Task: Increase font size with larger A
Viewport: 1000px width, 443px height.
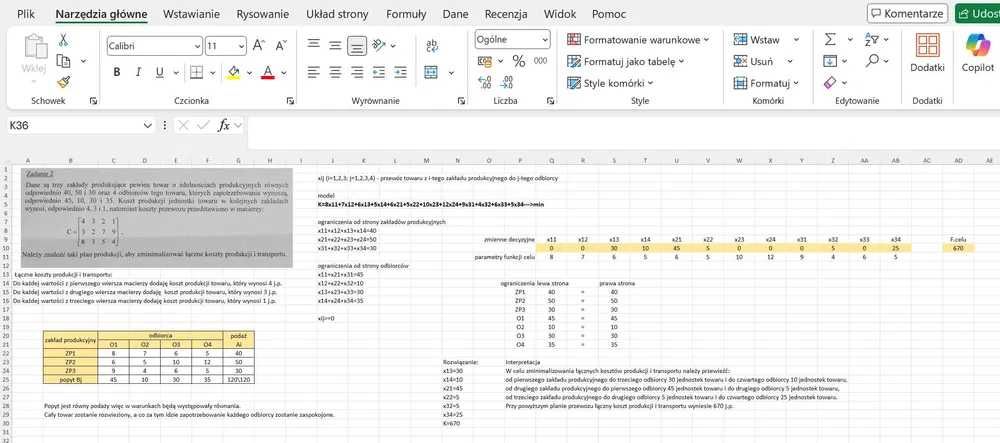Action: coord(258,46)
